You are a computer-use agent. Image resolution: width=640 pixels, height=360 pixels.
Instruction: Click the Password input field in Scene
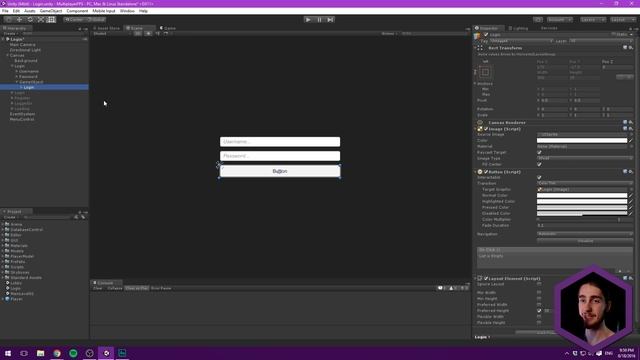pos(280,156)
